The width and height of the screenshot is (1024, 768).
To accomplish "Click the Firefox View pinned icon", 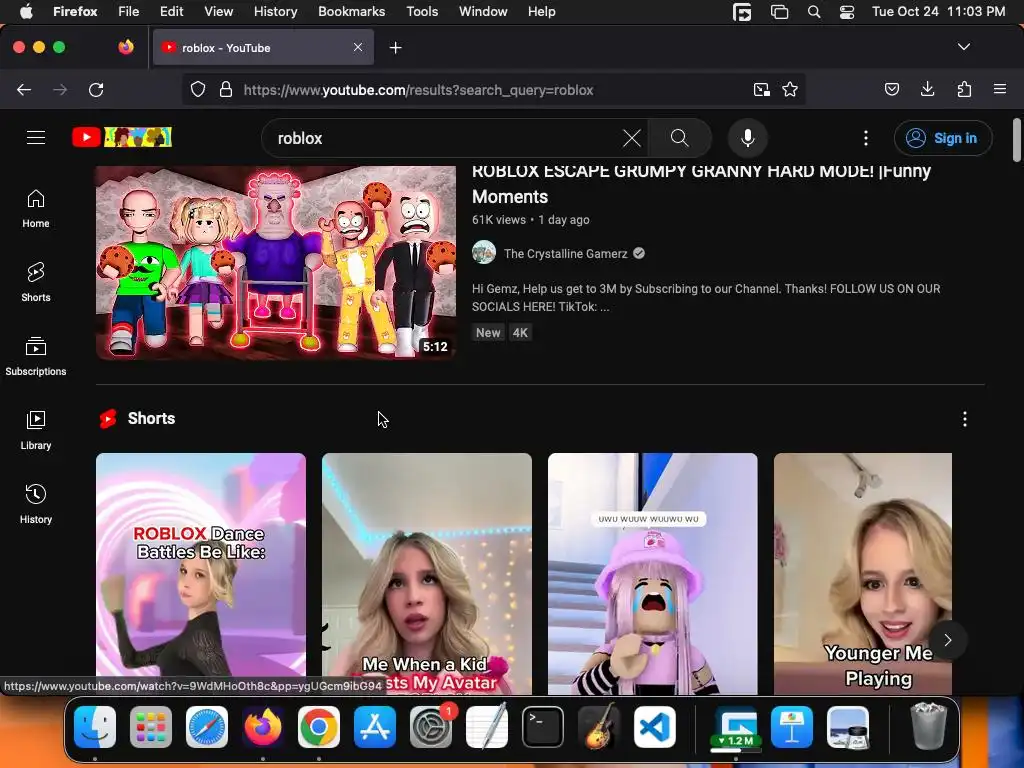I will coord(126,47).
